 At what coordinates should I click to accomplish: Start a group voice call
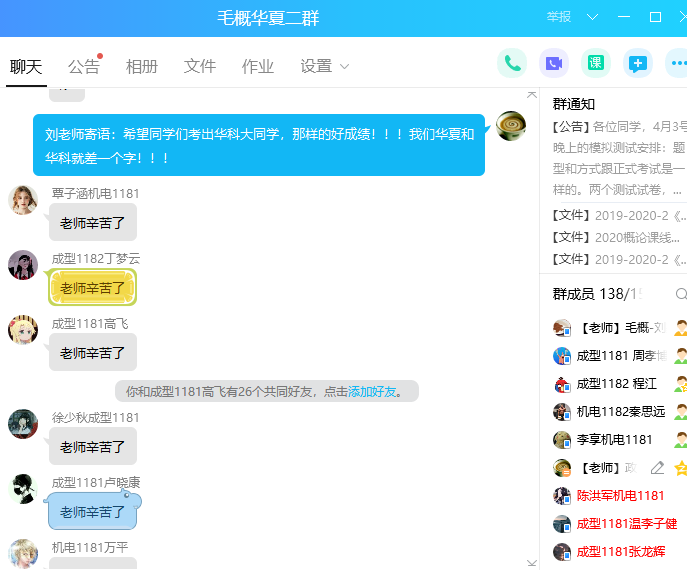point(512,63)
